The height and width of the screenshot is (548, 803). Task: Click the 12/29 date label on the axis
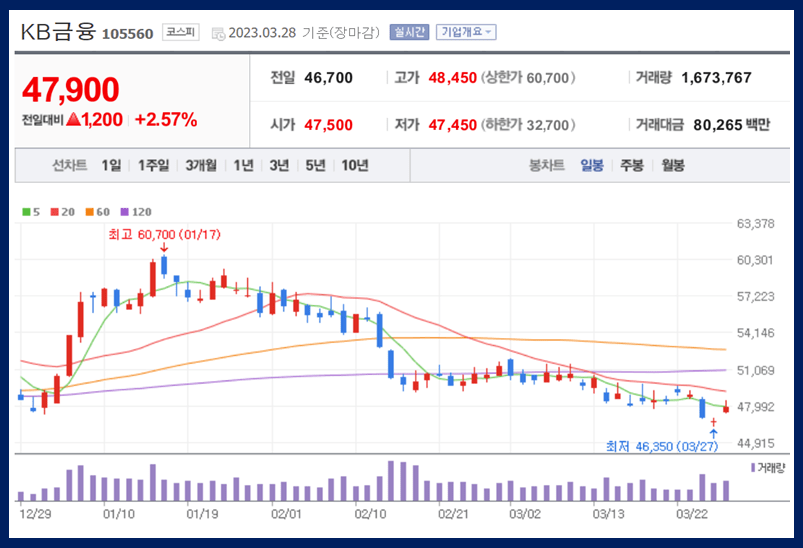tap(35, 514)
